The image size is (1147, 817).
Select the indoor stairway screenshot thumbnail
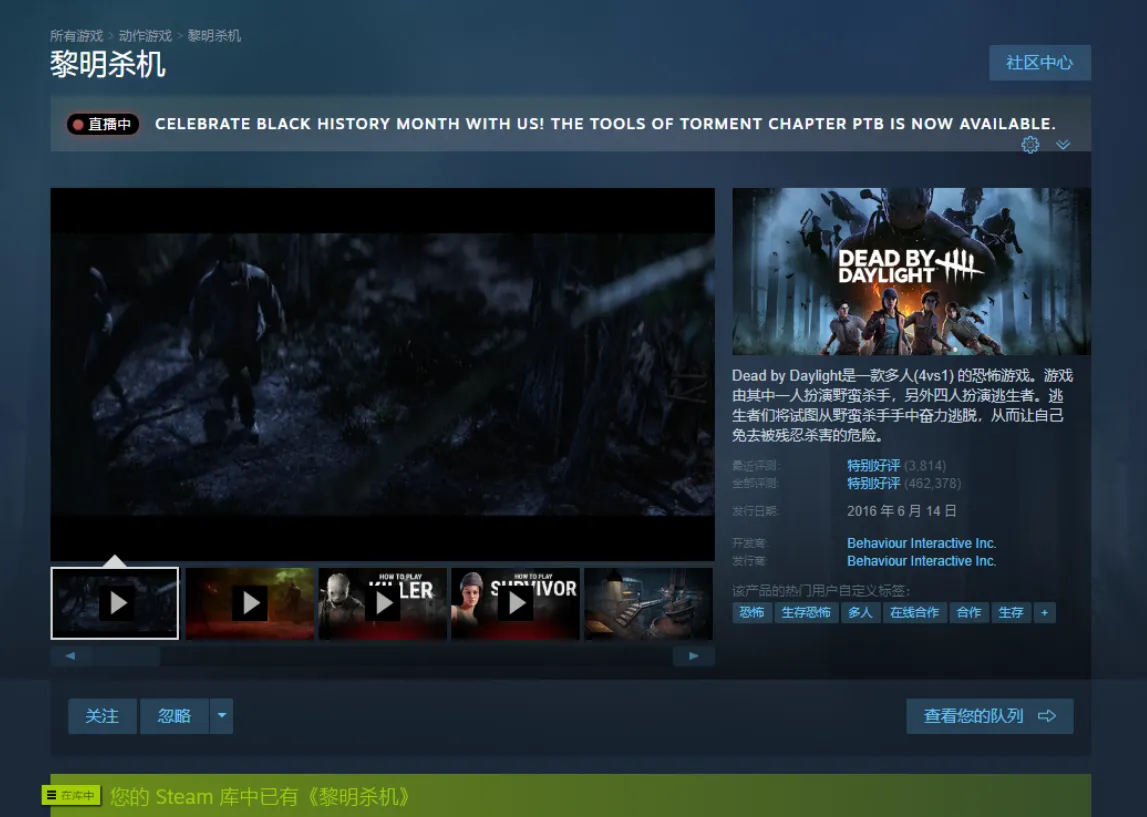(x=648, y=603)
